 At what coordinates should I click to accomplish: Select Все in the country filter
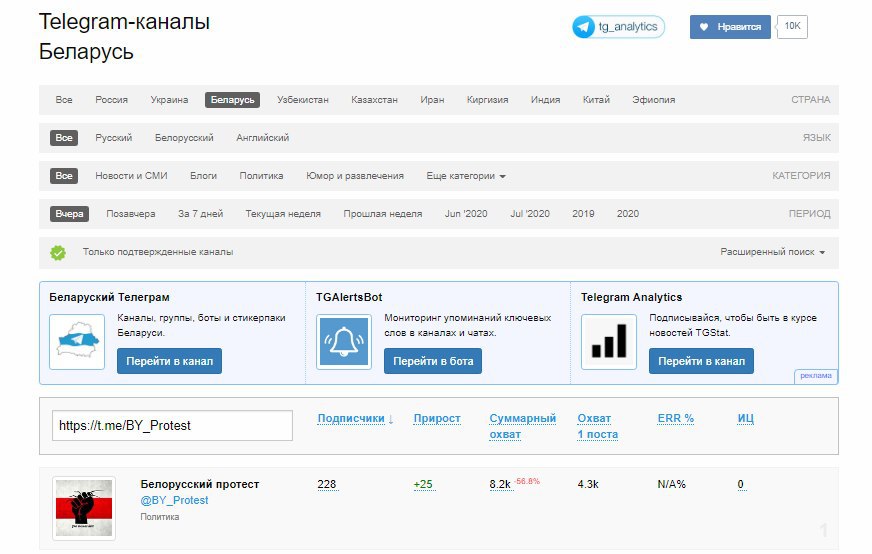pos(64,100)
